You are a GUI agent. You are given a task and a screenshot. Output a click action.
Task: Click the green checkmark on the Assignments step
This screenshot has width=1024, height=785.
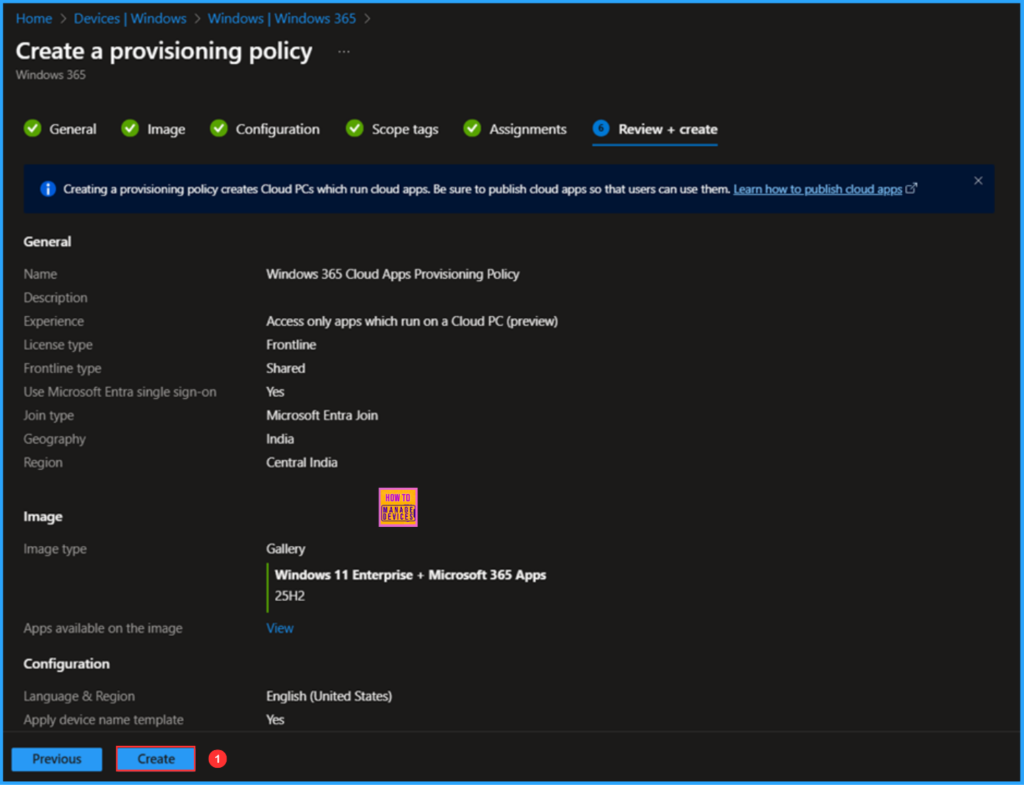point(471,129)
